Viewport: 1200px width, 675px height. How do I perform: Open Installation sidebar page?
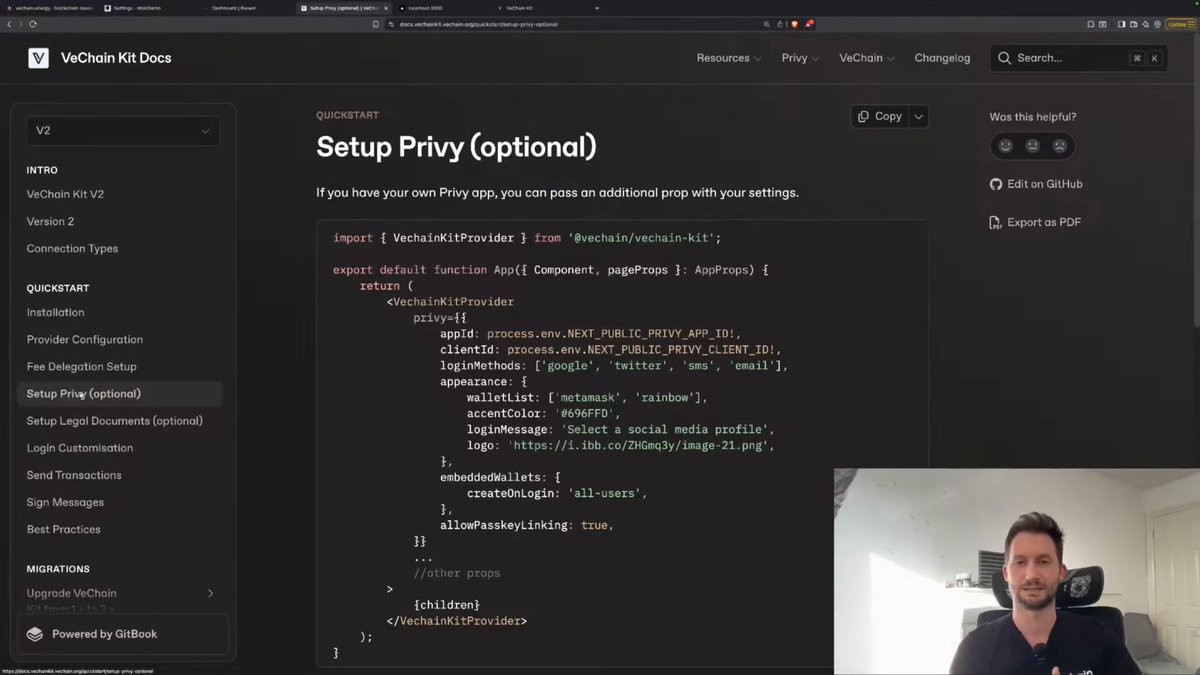55,312
